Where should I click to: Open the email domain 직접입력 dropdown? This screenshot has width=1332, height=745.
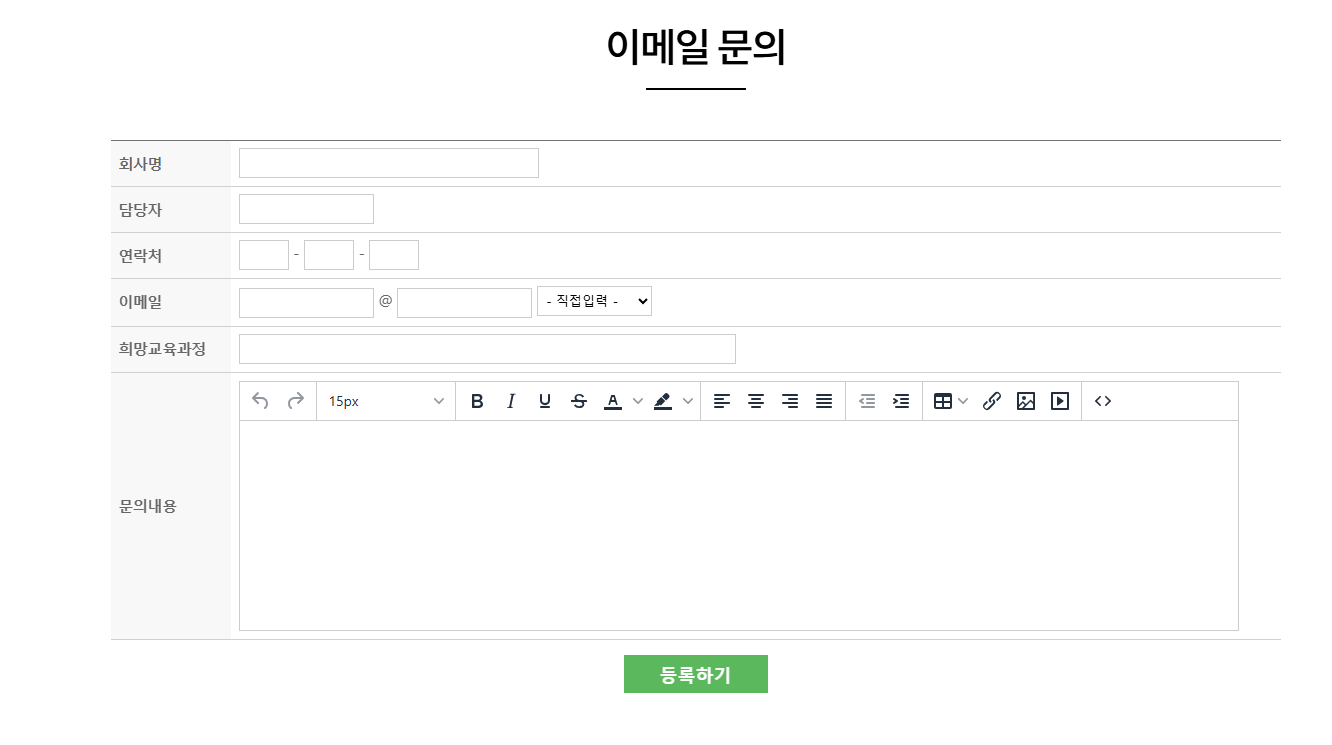click(x=594, y=301)
